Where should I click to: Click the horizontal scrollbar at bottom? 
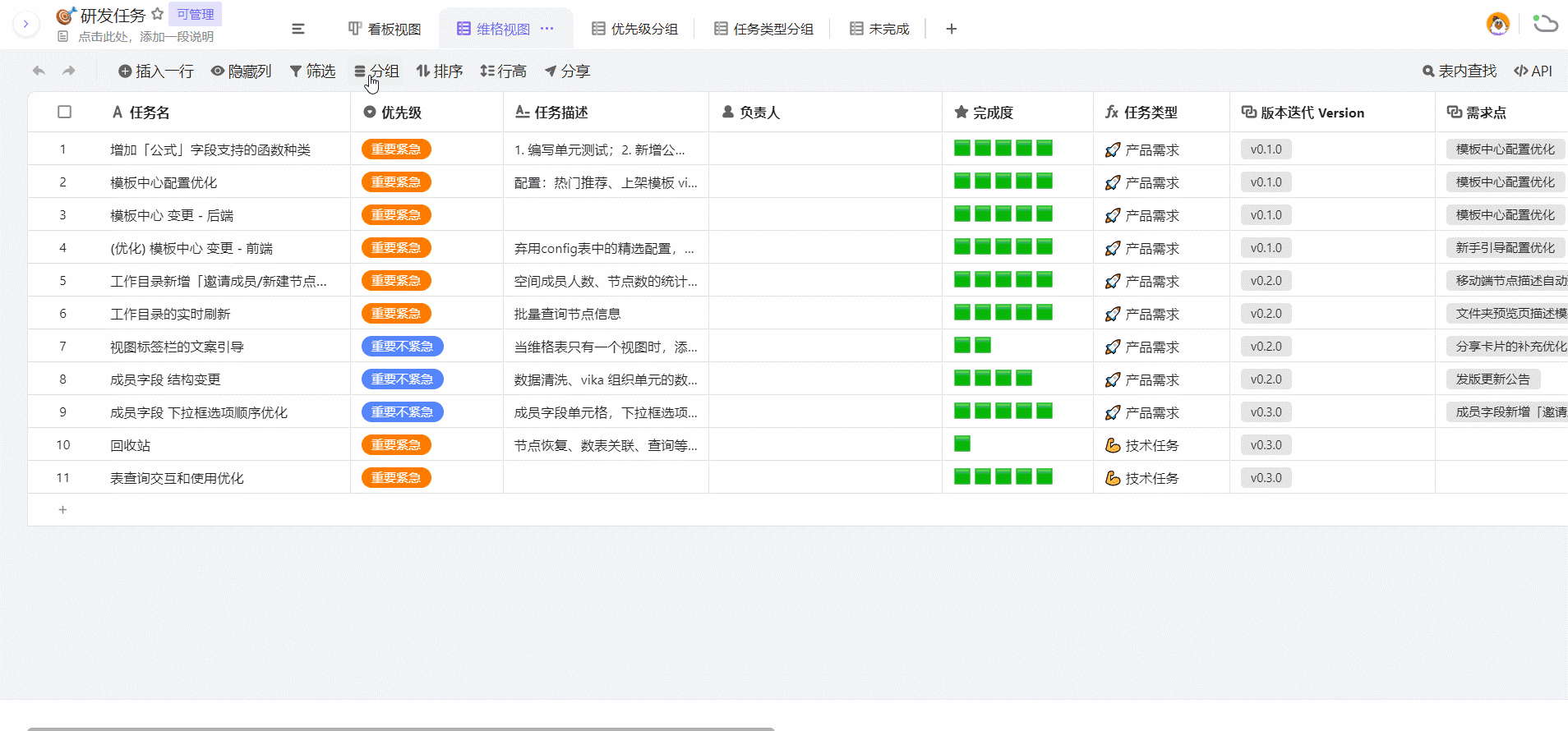401,729
